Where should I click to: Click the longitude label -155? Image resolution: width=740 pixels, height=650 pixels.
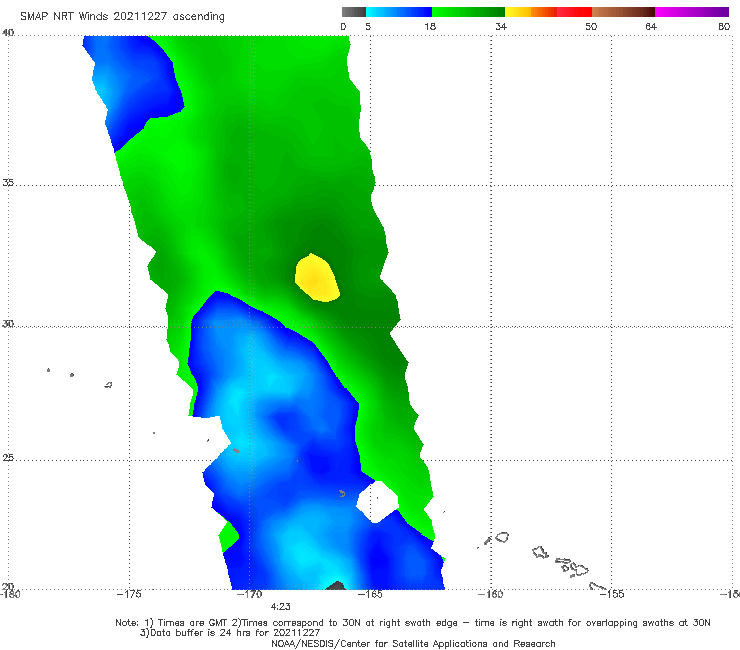pos(612,594)
